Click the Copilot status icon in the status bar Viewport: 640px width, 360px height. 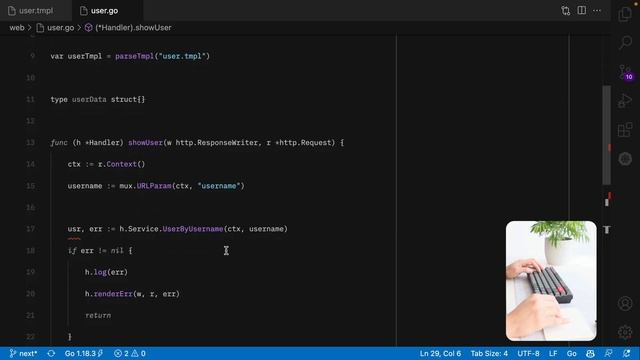[590, 353]
